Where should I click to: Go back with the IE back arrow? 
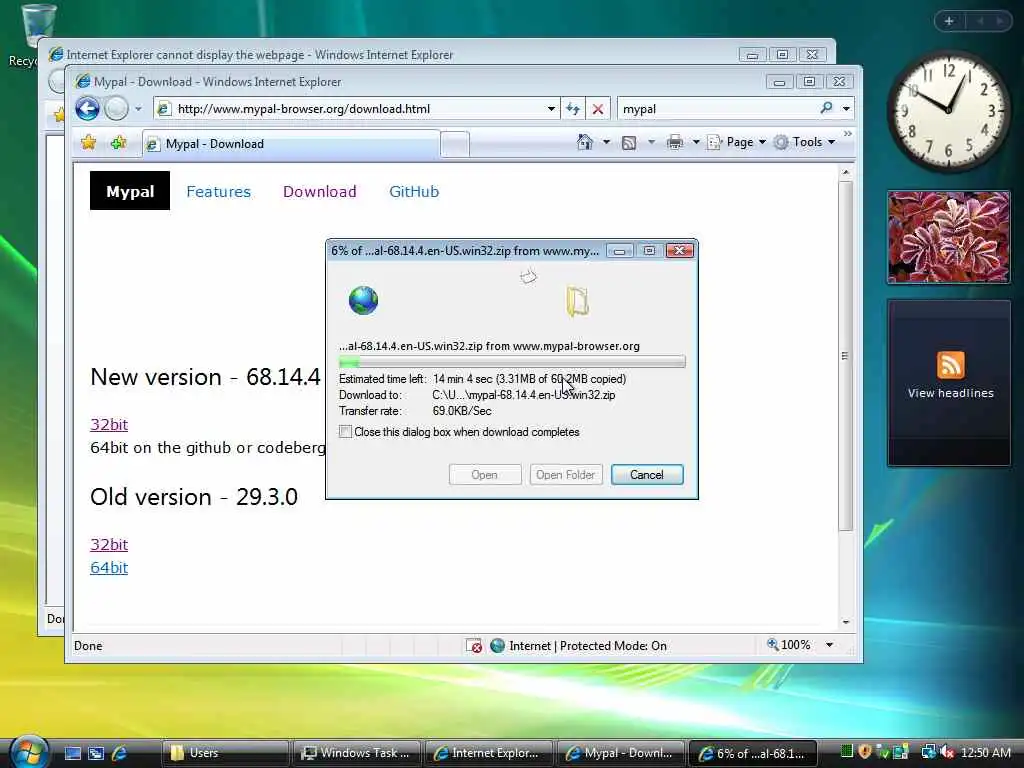tap(87, 108)
